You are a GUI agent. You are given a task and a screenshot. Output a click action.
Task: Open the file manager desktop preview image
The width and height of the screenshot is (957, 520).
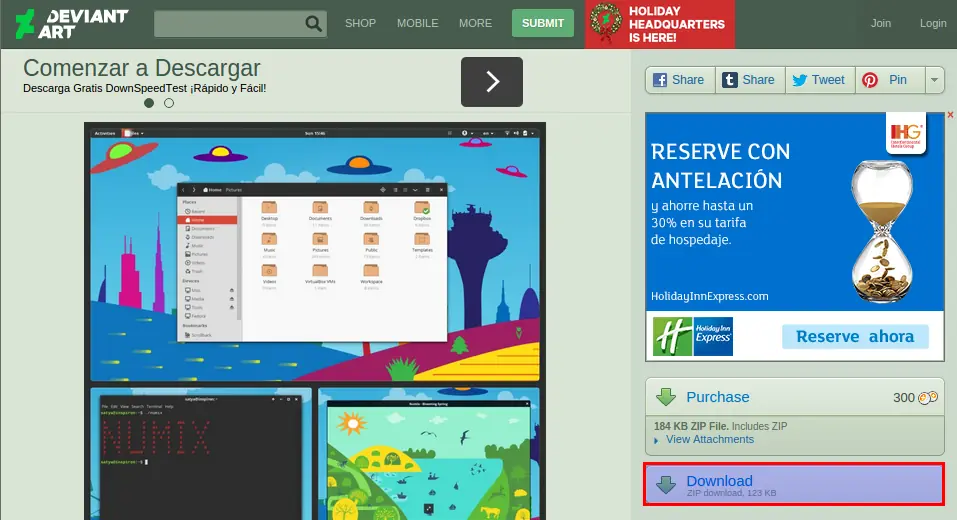[315, 254]
